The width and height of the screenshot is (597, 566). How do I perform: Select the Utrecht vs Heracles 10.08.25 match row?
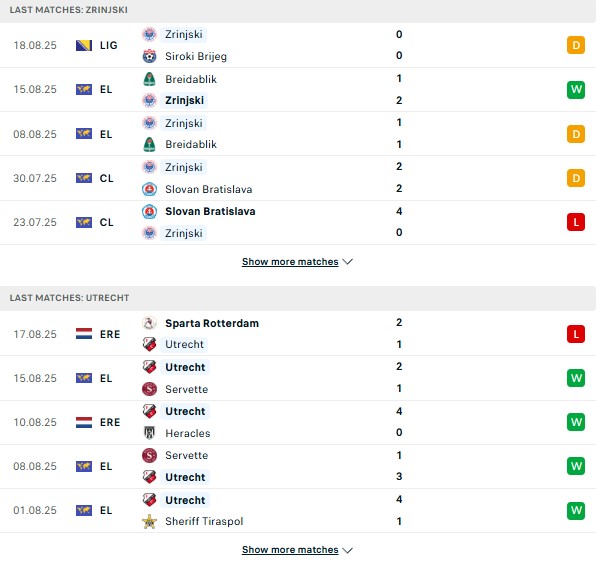tap(298, 422)
